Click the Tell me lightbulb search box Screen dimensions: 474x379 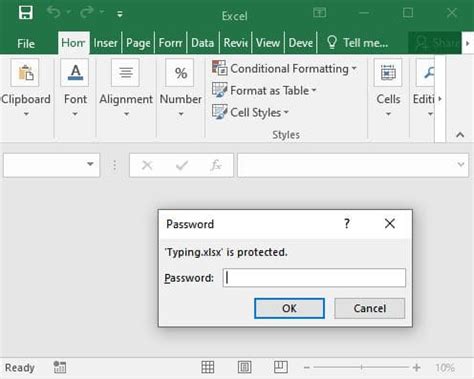pos(357,43)
